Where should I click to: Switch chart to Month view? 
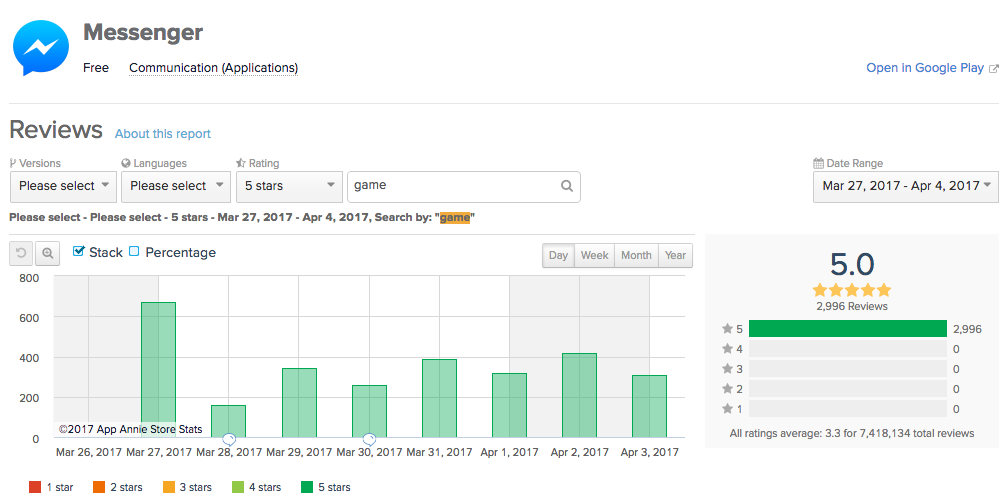[x=636, y=255]
